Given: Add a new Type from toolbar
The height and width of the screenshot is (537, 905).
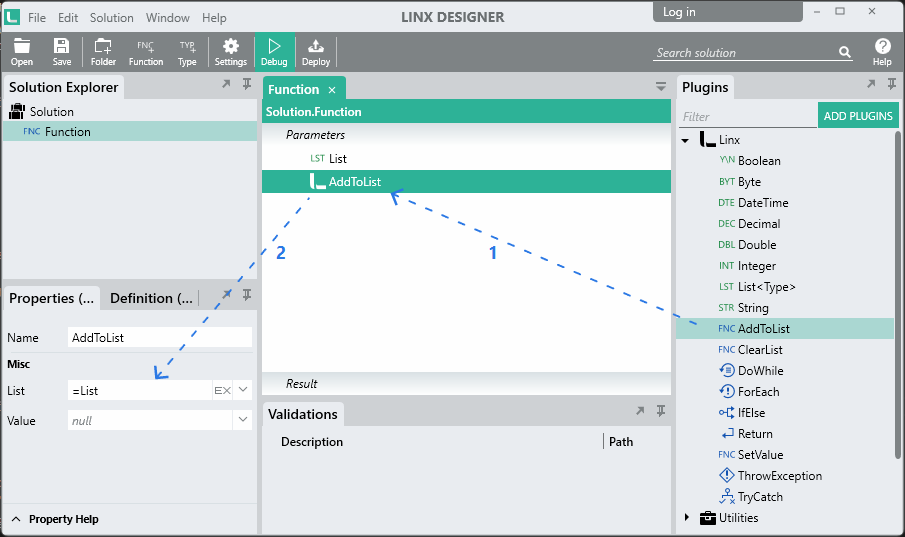Looking at the screenshot, I should pyautogui.click(x=187, y=52).
